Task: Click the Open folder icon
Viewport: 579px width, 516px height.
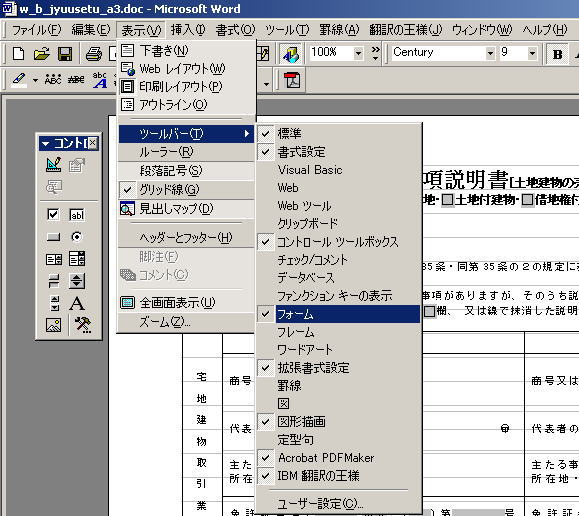Action: 41,54
